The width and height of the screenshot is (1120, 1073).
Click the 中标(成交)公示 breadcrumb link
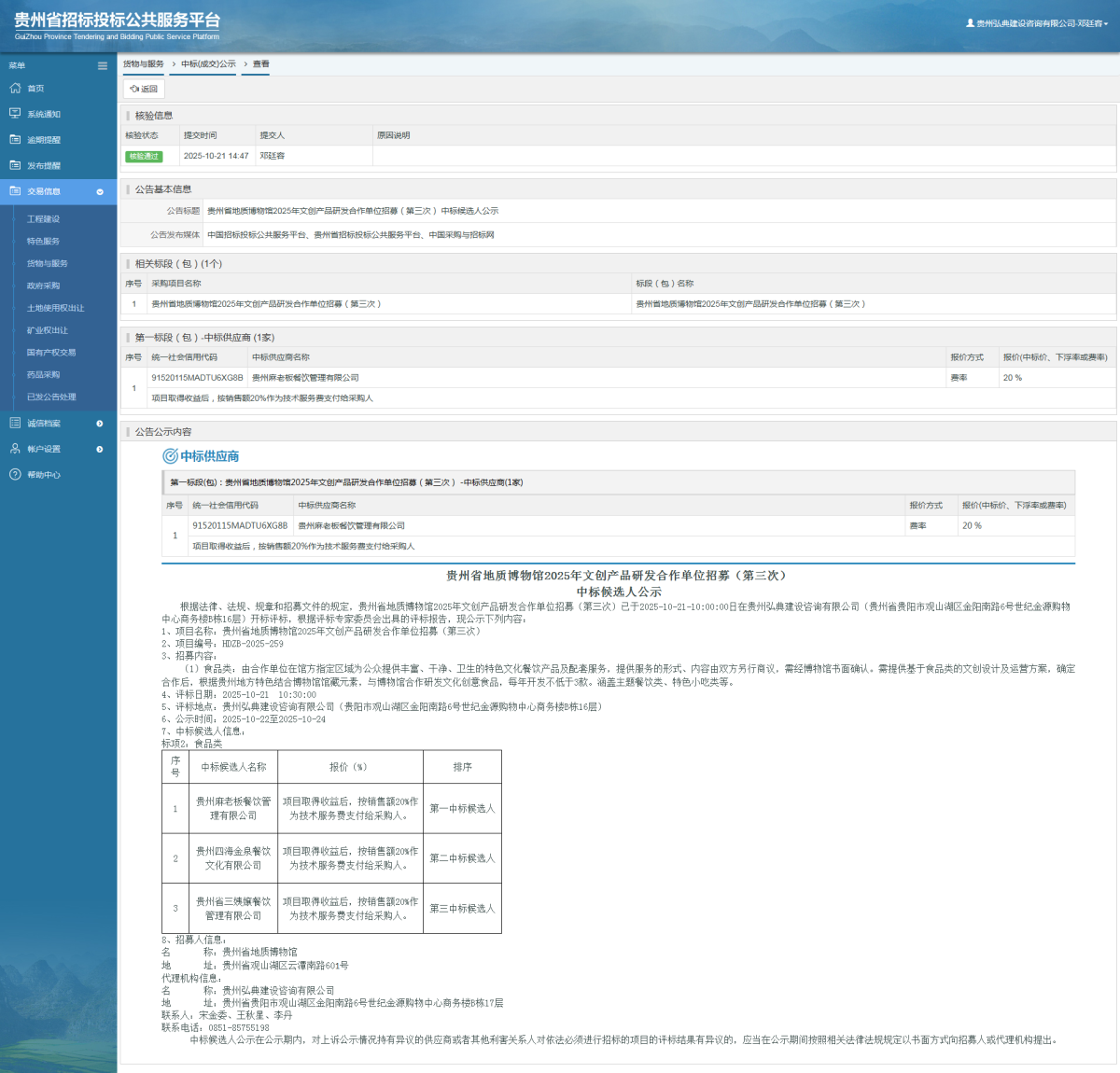point(208,64)
